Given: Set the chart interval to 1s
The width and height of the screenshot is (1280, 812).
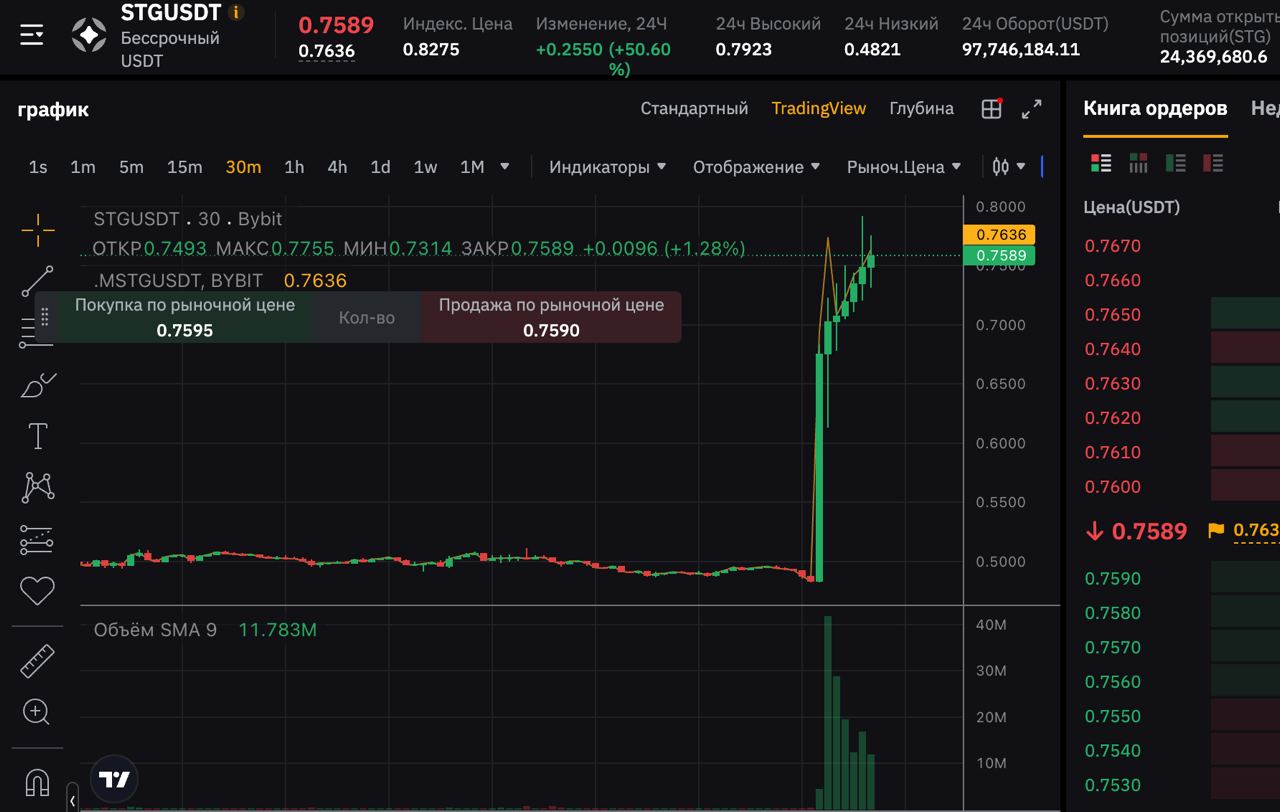Looking at the screenshot, I should coord(38,167).
